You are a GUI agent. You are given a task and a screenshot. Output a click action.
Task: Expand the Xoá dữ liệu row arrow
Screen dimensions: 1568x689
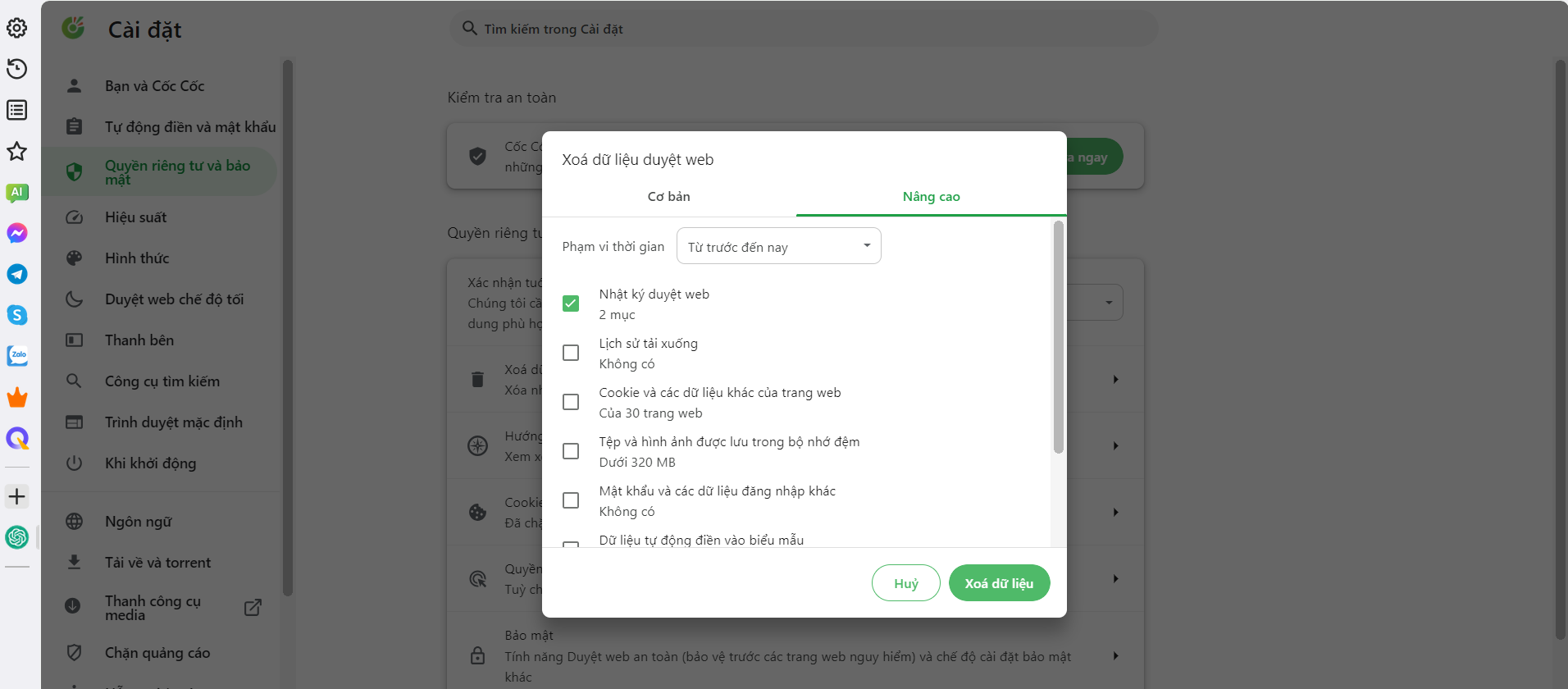tap(1115, 379)
